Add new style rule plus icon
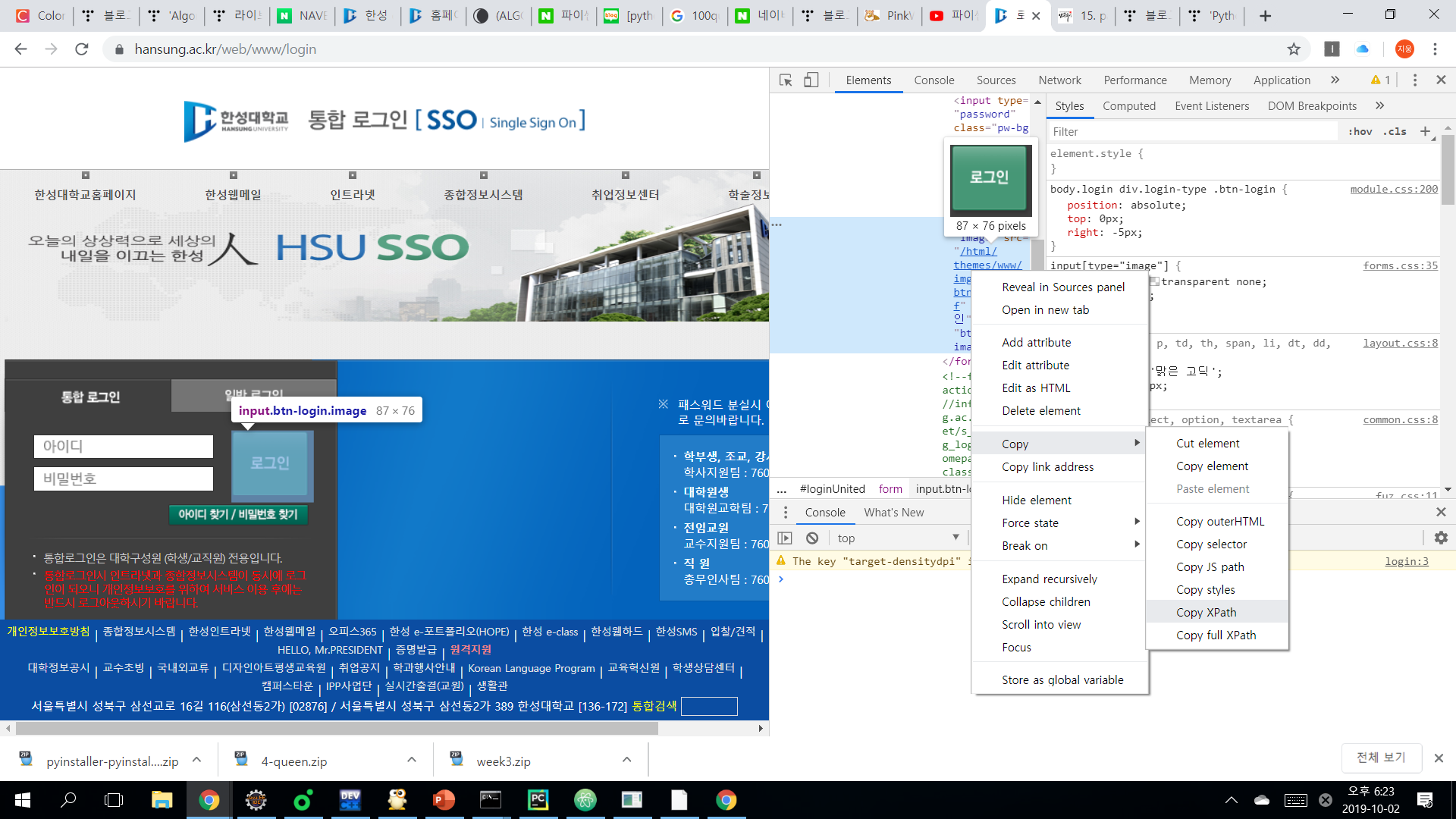 click(x=1425, y=131)
